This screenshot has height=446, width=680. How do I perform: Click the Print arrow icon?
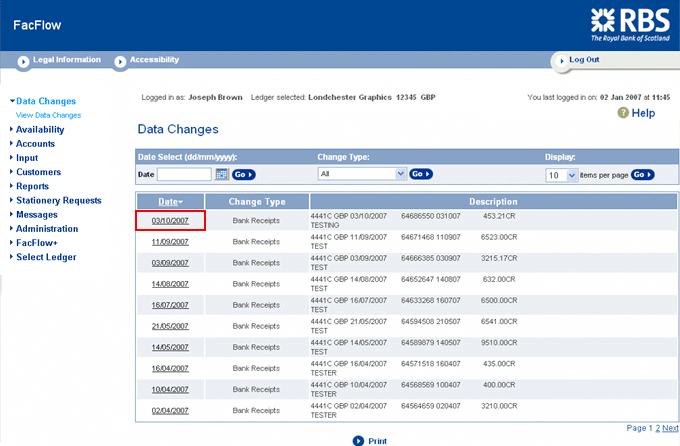(x=358, y=441)
